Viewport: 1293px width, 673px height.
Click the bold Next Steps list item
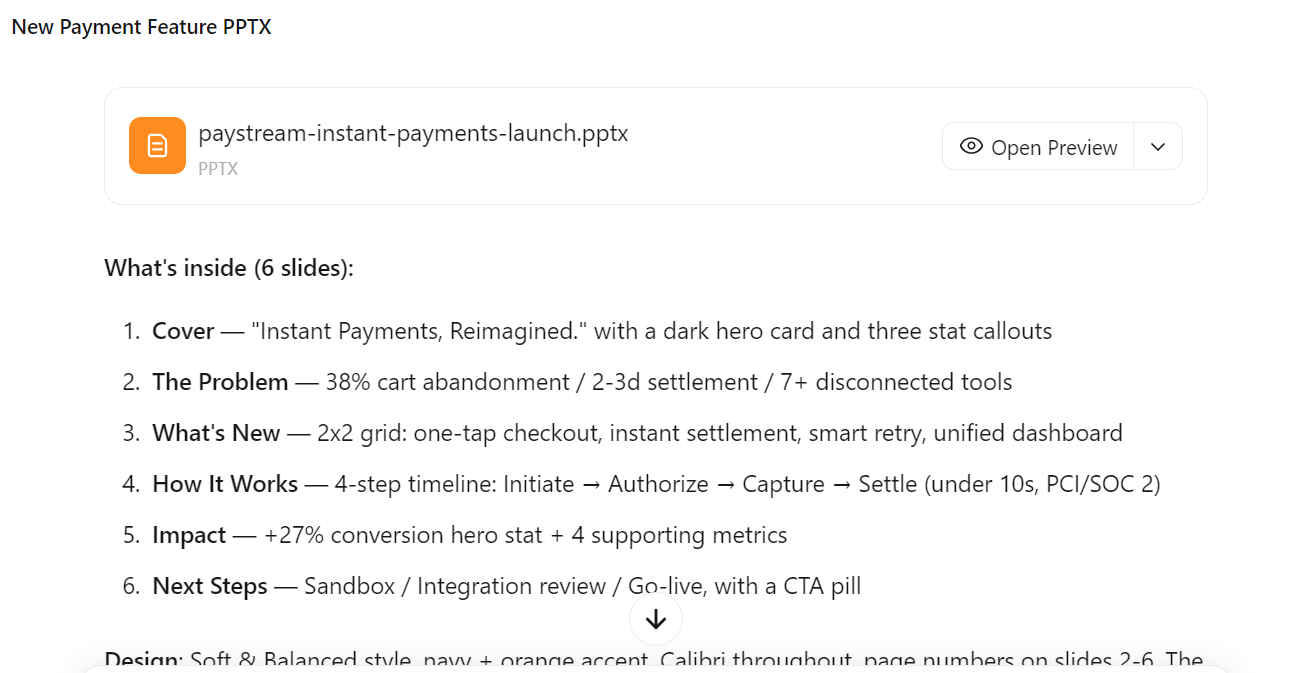[210, 586]
